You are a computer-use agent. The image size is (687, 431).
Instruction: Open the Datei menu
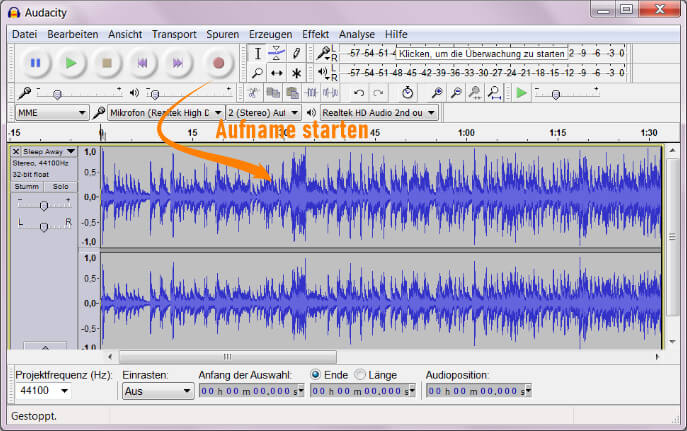[25, 34]
